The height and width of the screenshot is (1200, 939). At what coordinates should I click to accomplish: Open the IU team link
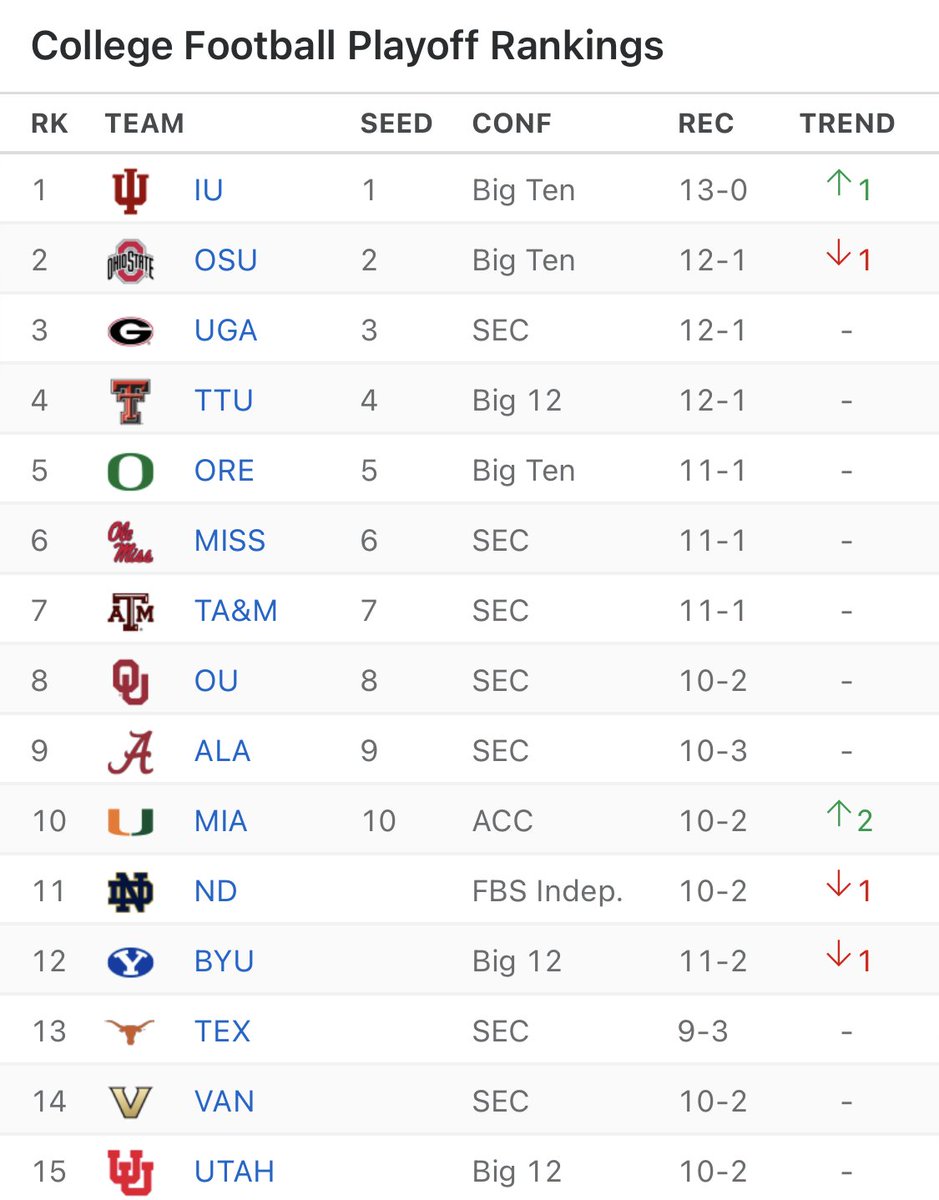tap(208, 190)
